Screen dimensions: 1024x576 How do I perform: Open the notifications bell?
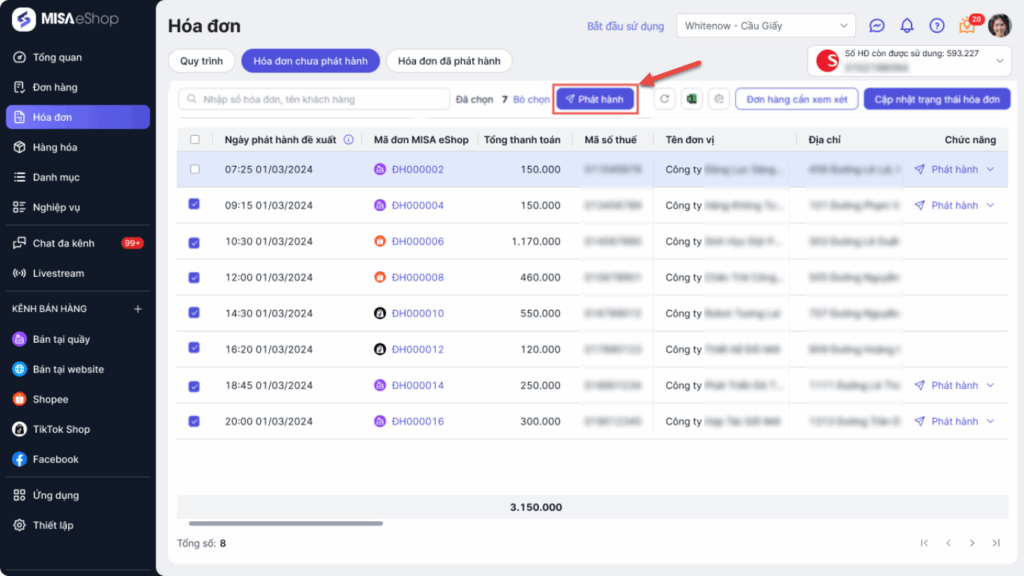click(x=907, y=26)
